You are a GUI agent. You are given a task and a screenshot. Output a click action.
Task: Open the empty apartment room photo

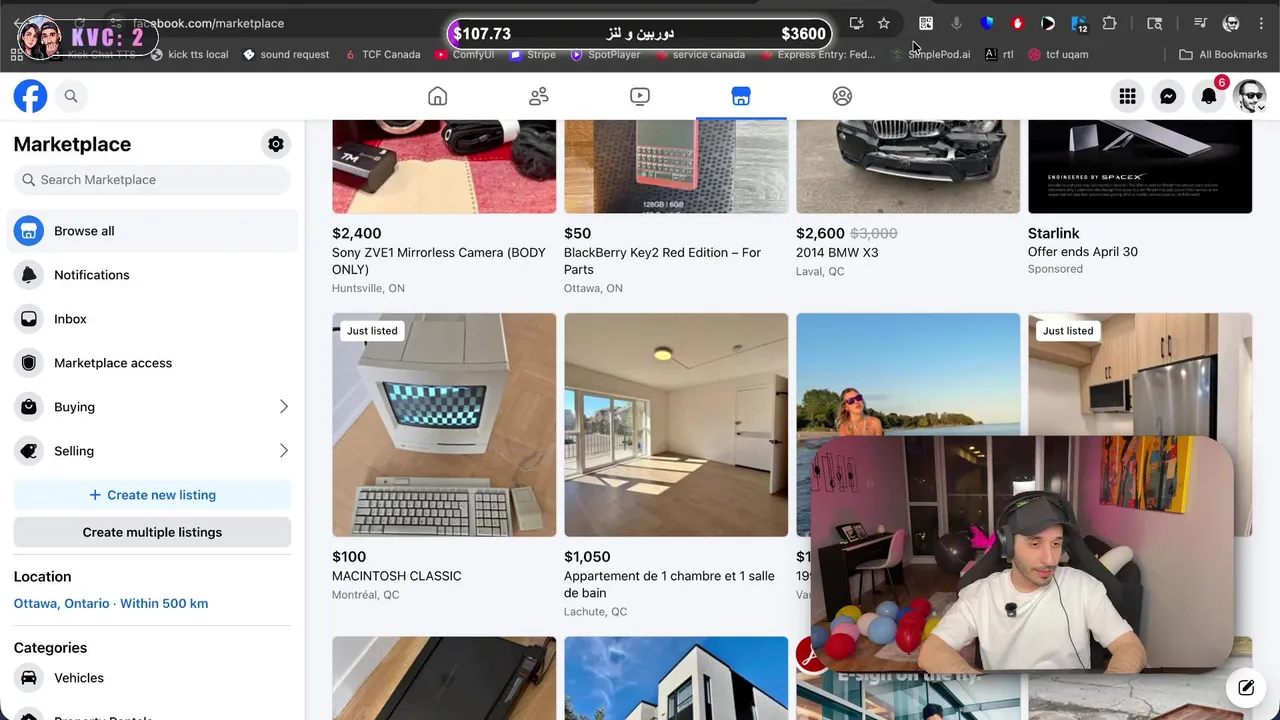tap(676, 425)
